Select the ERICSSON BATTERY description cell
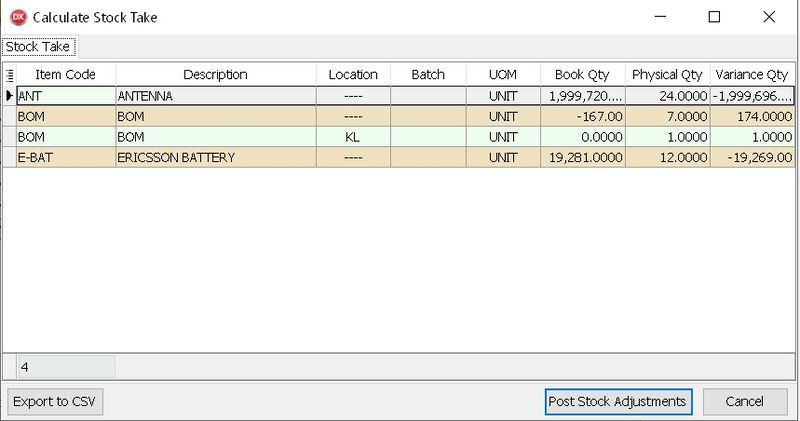Viewport: 800px width, 421px height. pyautogui.click(x=215, y=158)
